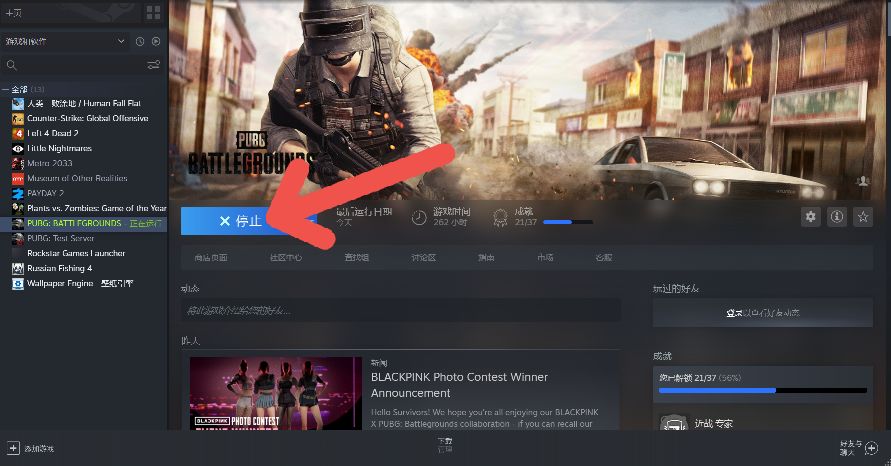Click the achievements badge icon in header
Image resolution: width=891 pixels, height=466 pixels.
(500, 217)
